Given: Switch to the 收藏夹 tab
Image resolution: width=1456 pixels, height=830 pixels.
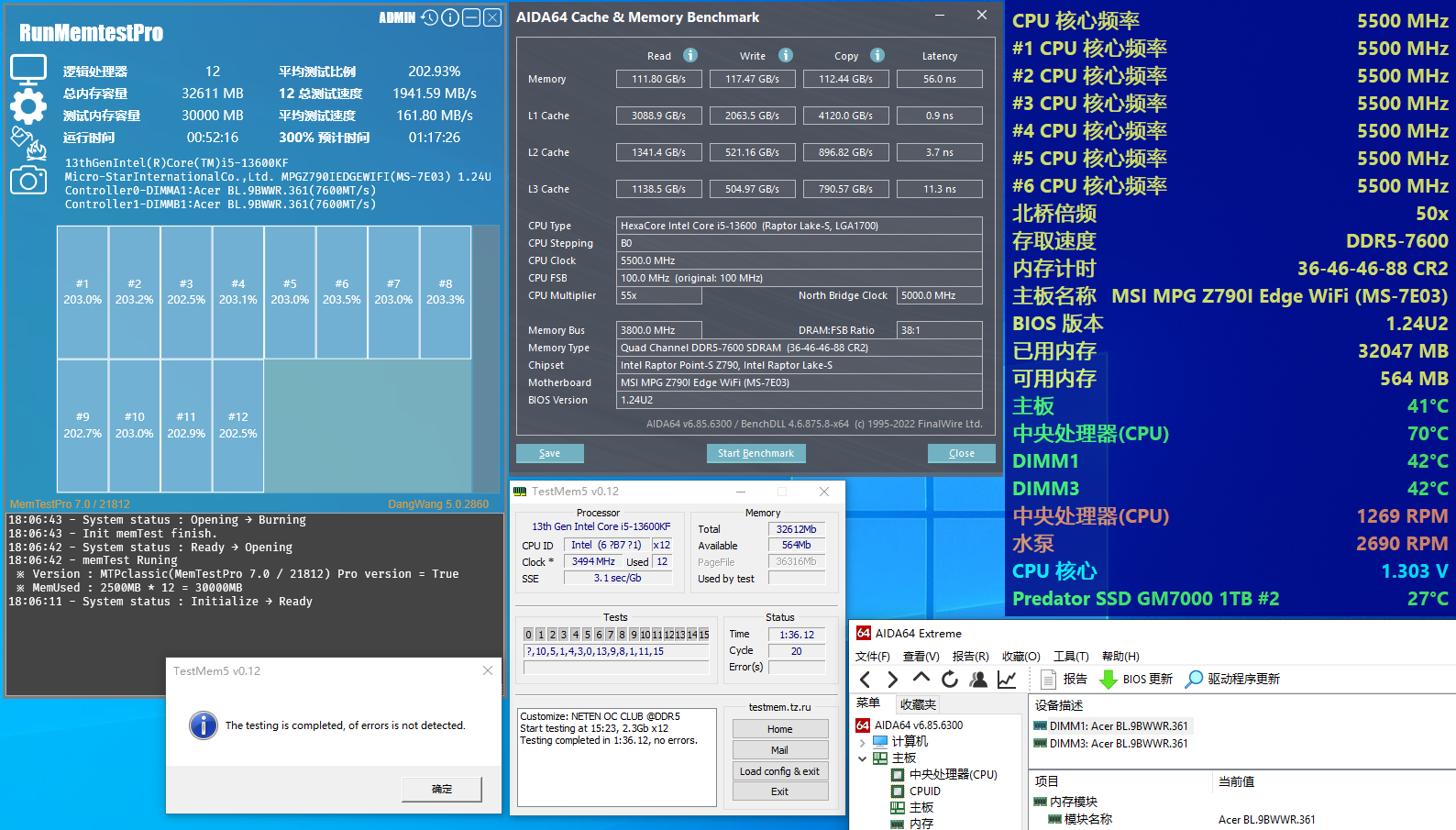Looking at the screenshot, I should [x=918, y=704].
